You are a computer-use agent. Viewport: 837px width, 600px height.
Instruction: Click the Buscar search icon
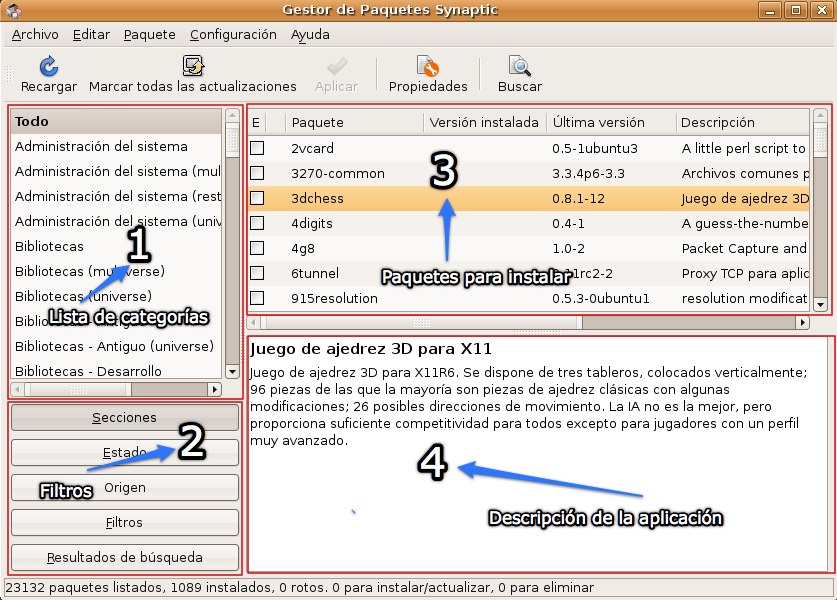pos(519,67)
